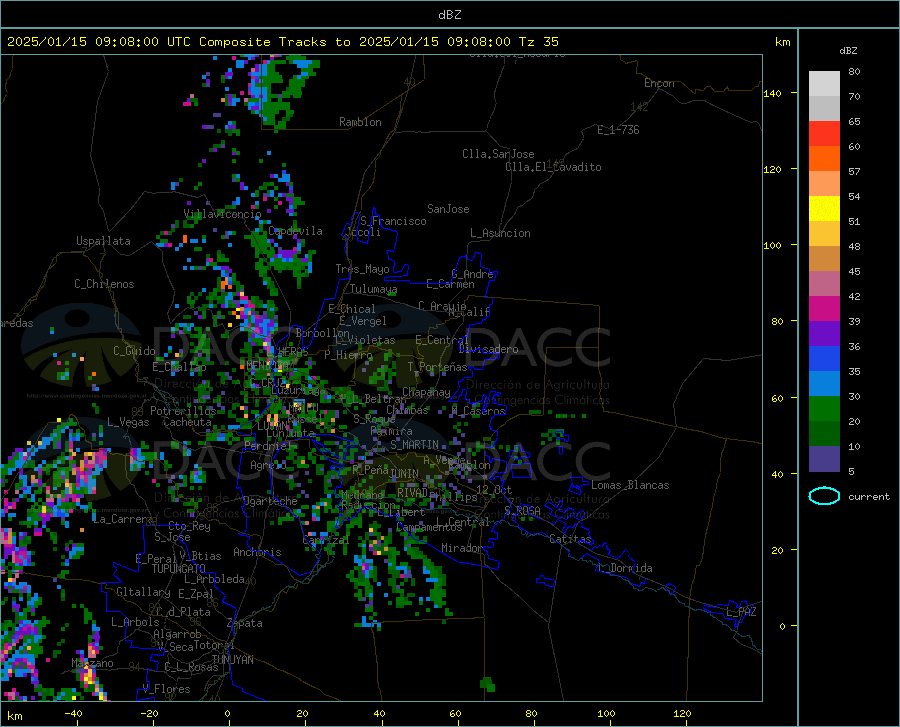Click the 80 dBZ white color swatch
The width and height of the screenshot is (900, 727).
coord(824,84)
